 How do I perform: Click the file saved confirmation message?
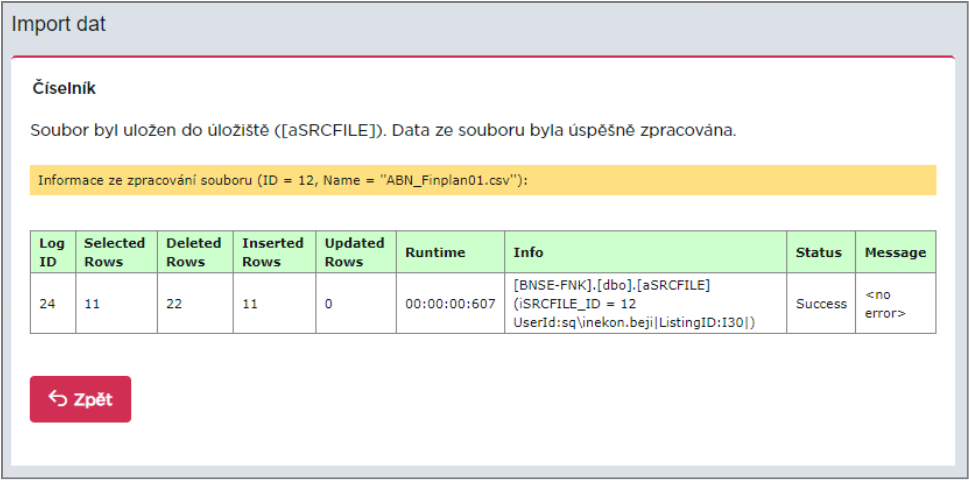383,132
